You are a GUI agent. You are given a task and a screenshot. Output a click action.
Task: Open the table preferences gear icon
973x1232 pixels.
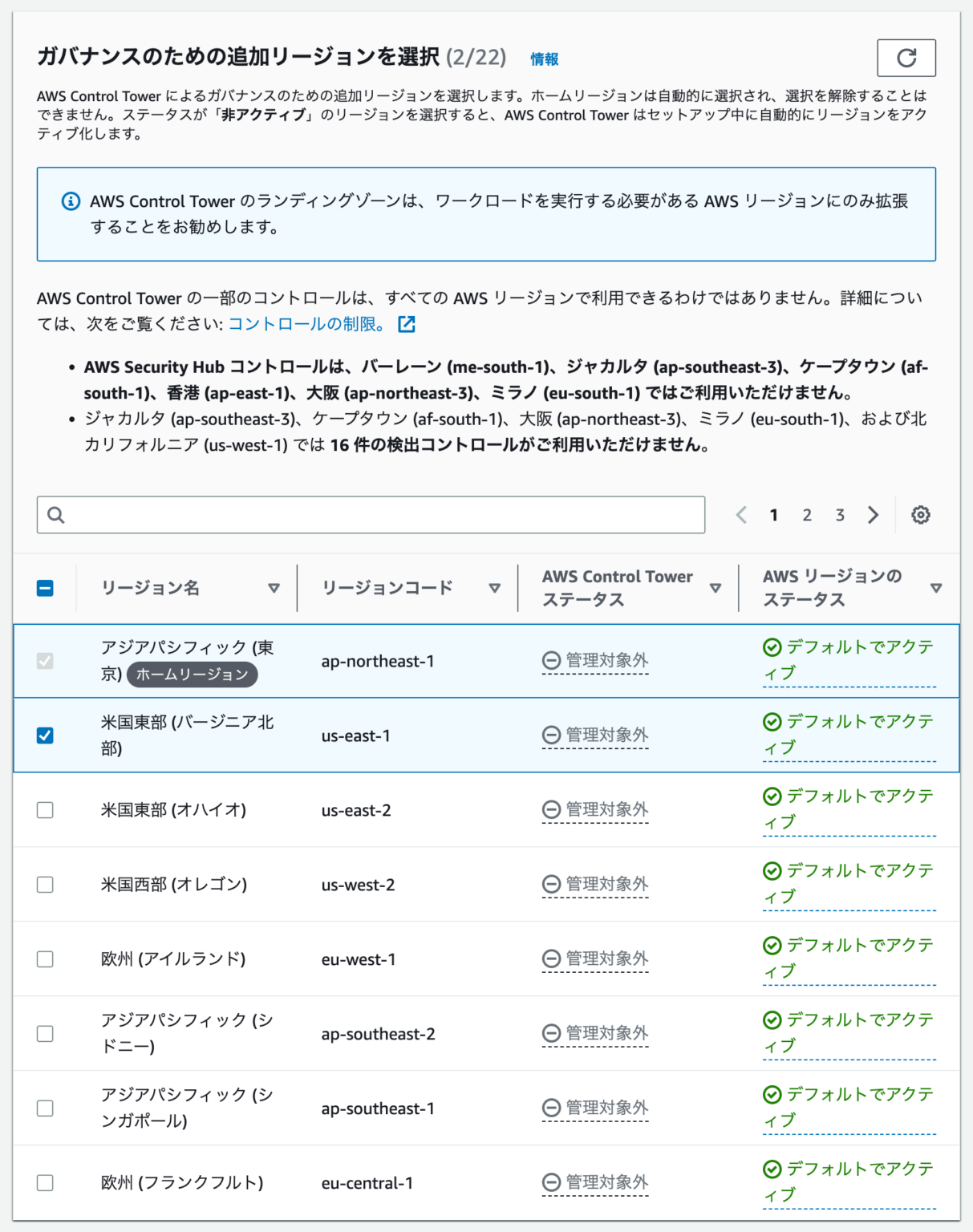(x=922, y=514)
